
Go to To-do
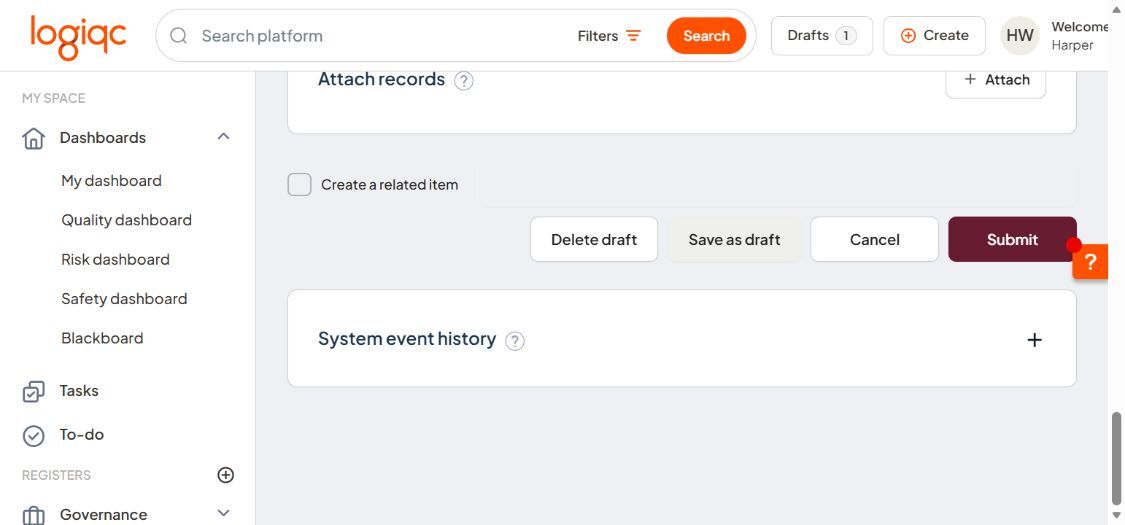click(82, 435)
